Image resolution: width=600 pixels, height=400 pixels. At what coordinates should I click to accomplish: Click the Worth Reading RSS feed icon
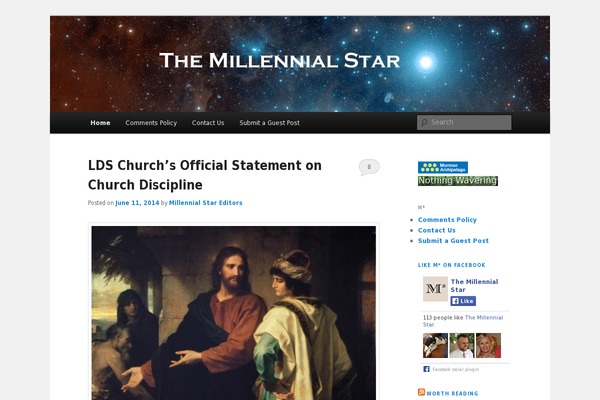pyautogui.click(x=421, y=392)
